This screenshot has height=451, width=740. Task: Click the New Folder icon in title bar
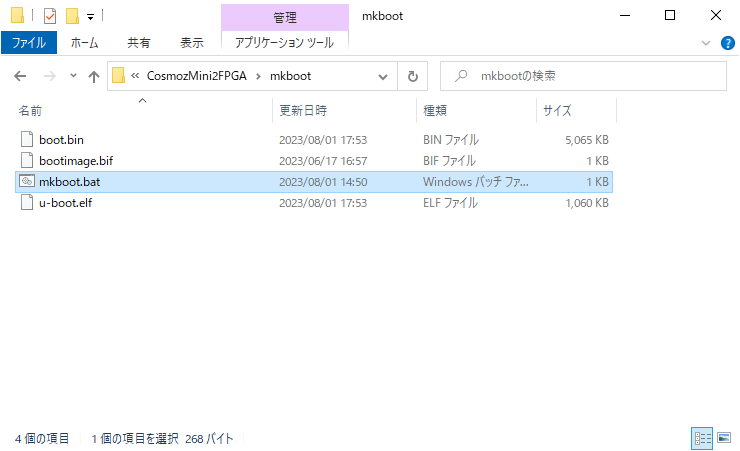[x=72, y=16]
